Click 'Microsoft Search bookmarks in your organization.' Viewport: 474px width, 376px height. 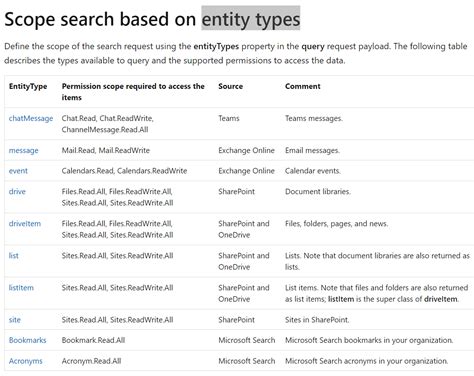(x=369, y=340)
